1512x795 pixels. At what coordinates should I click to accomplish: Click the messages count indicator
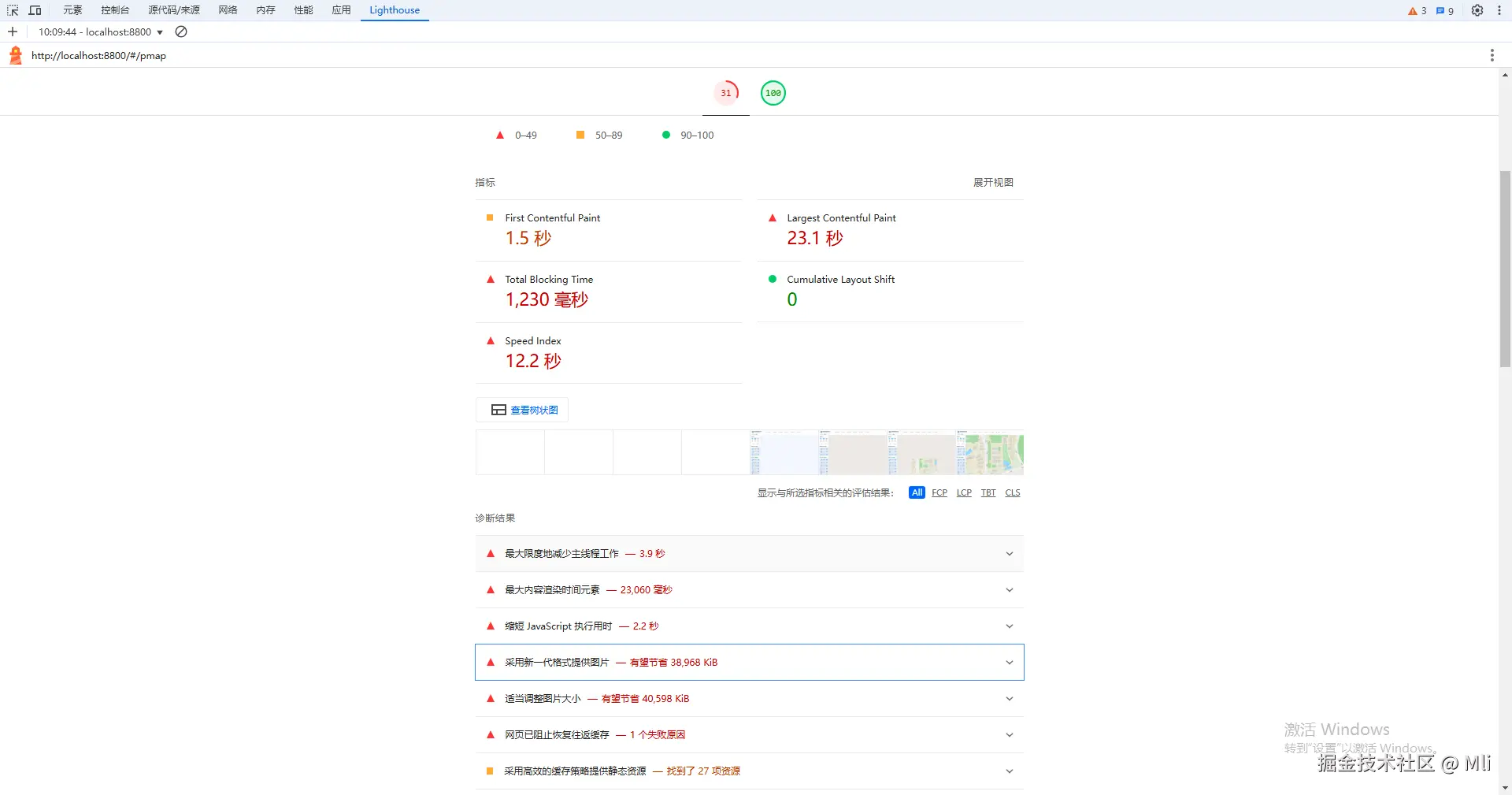[x=1444, y=10]
